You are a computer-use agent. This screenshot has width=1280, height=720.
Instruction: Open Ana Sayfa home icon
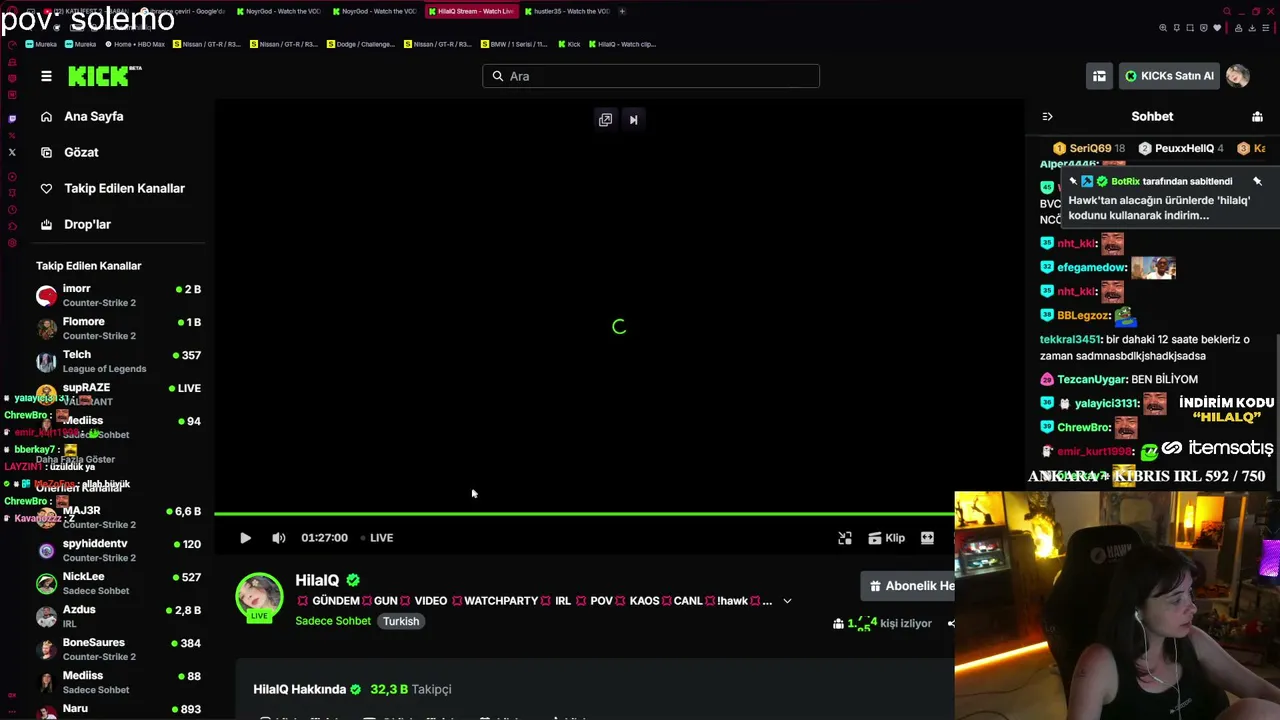coord(46,116)
